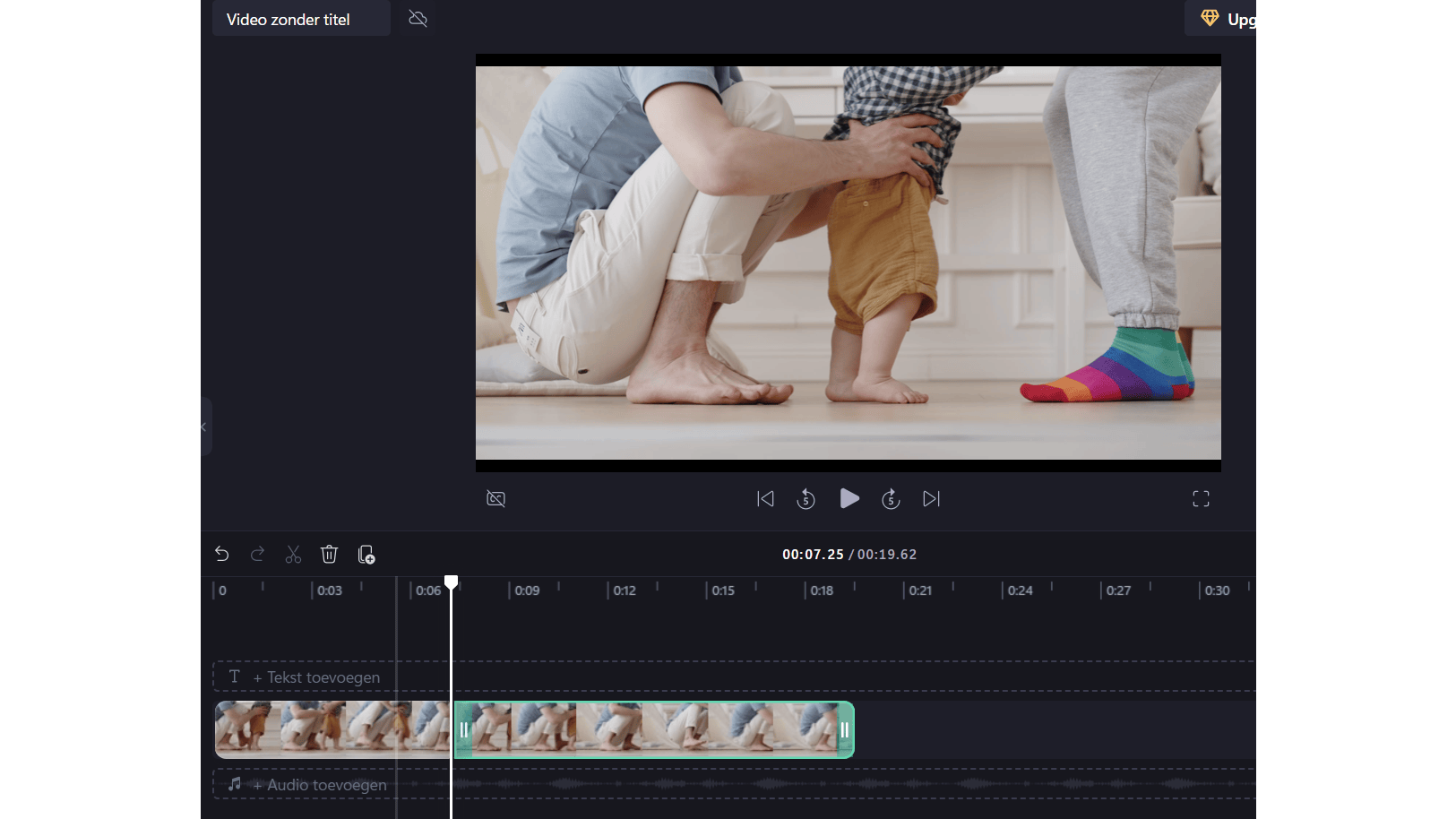Expand the collapsed left sidebar panel
This screenshot has height=819, width=1456.
tap(205, 427)
